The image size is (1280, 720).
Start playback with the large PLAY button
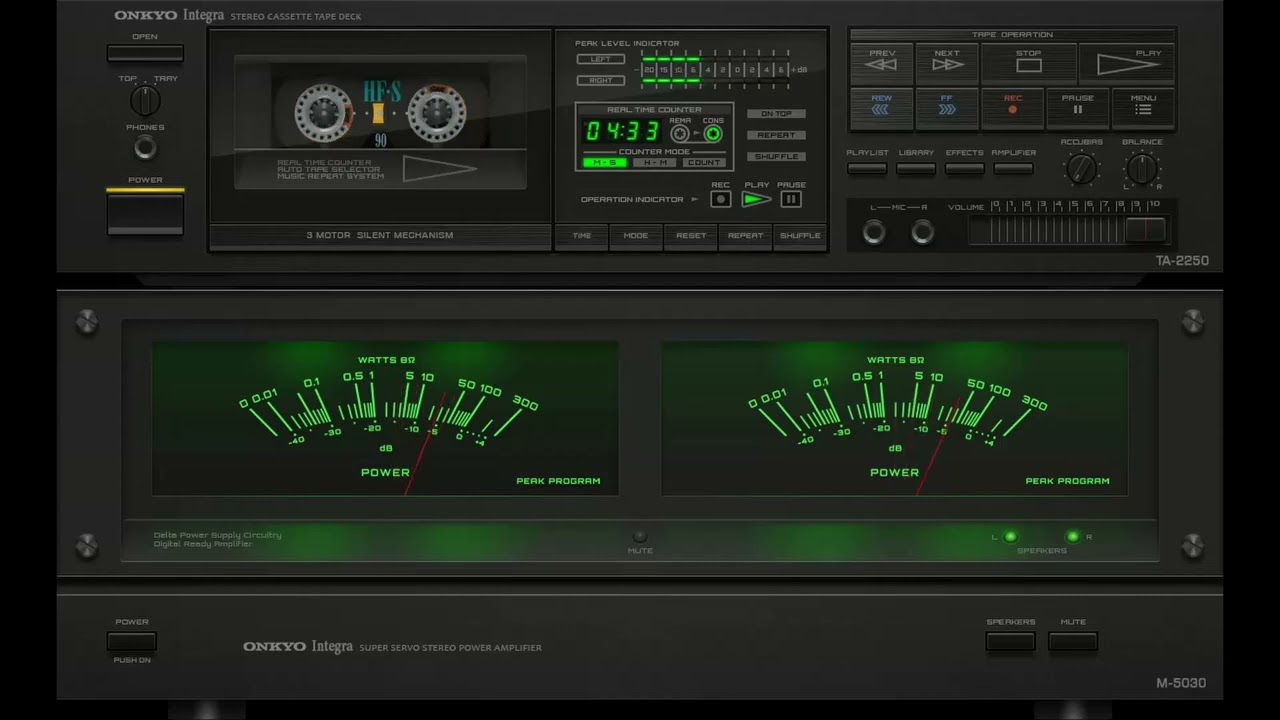coord(1127,63)
